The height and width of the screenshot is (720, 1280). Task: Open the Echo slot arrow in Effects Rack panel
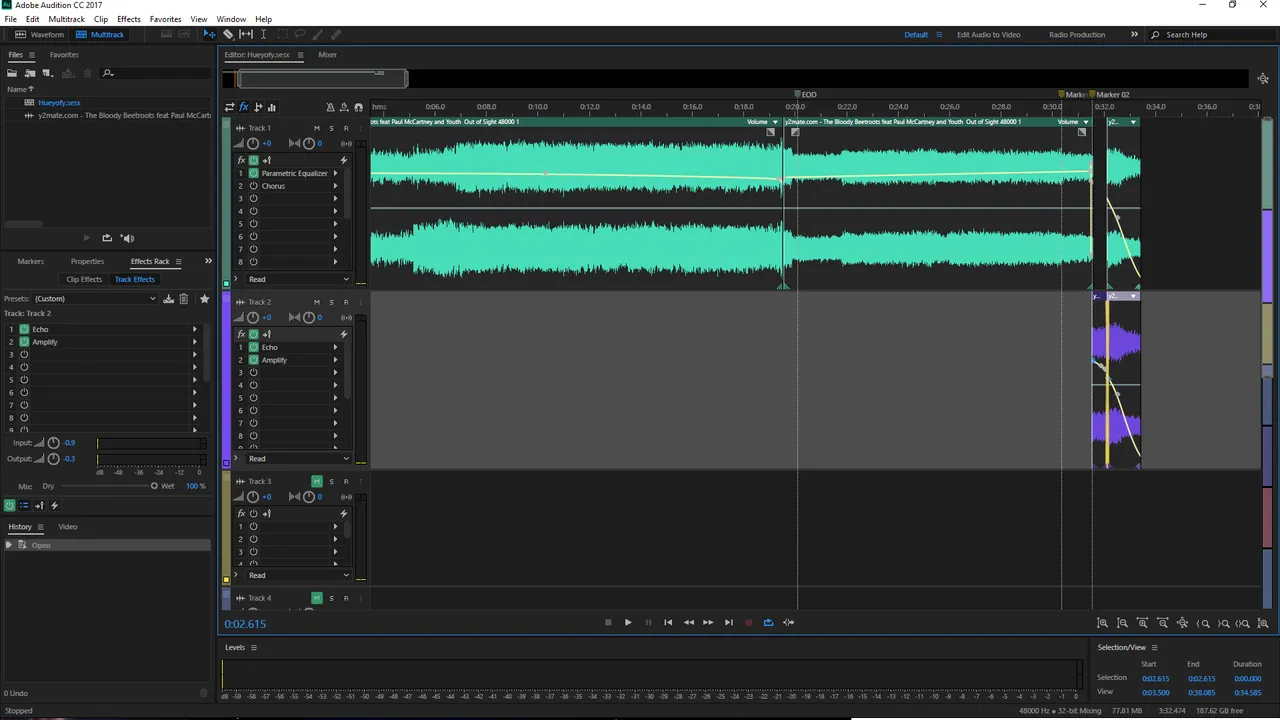coord(195,329)
